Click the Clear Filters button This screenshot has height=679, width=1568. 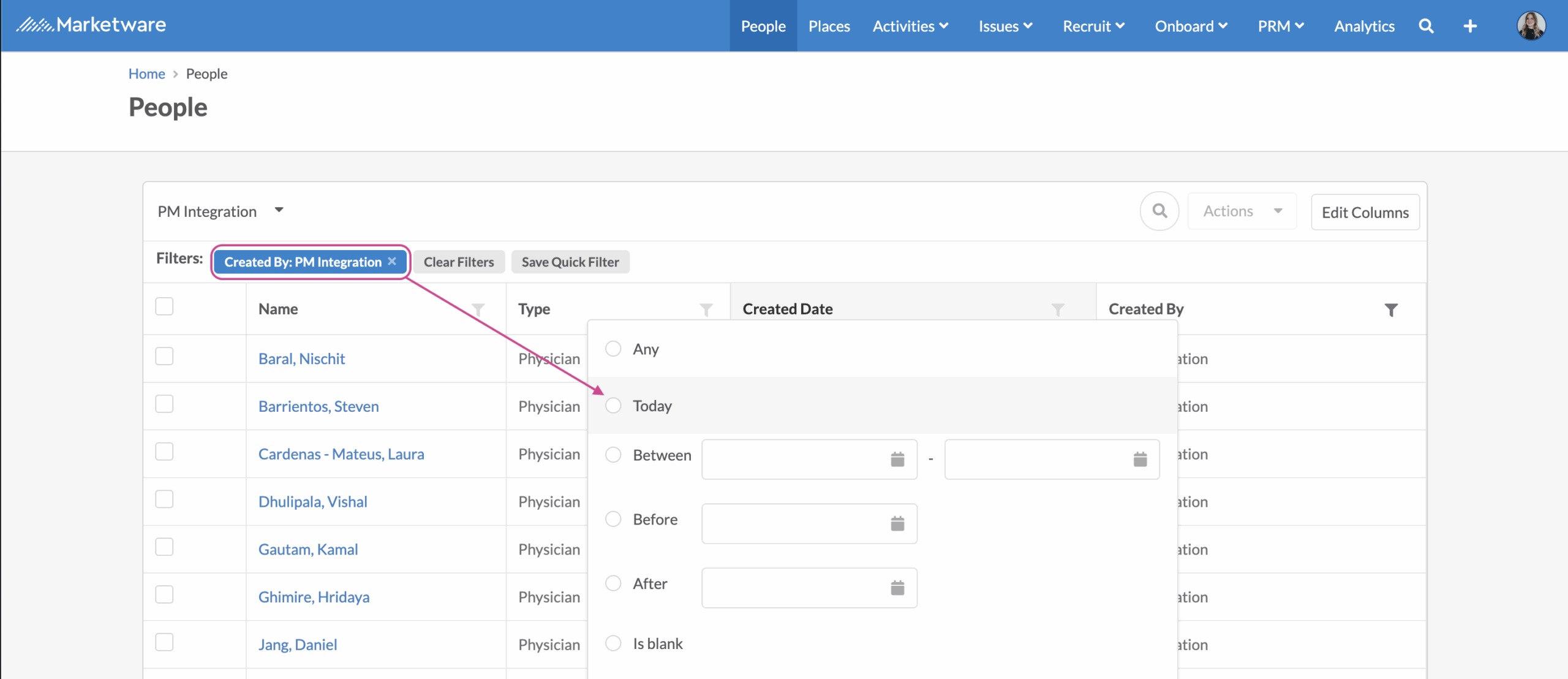click(x=458, y=262)
